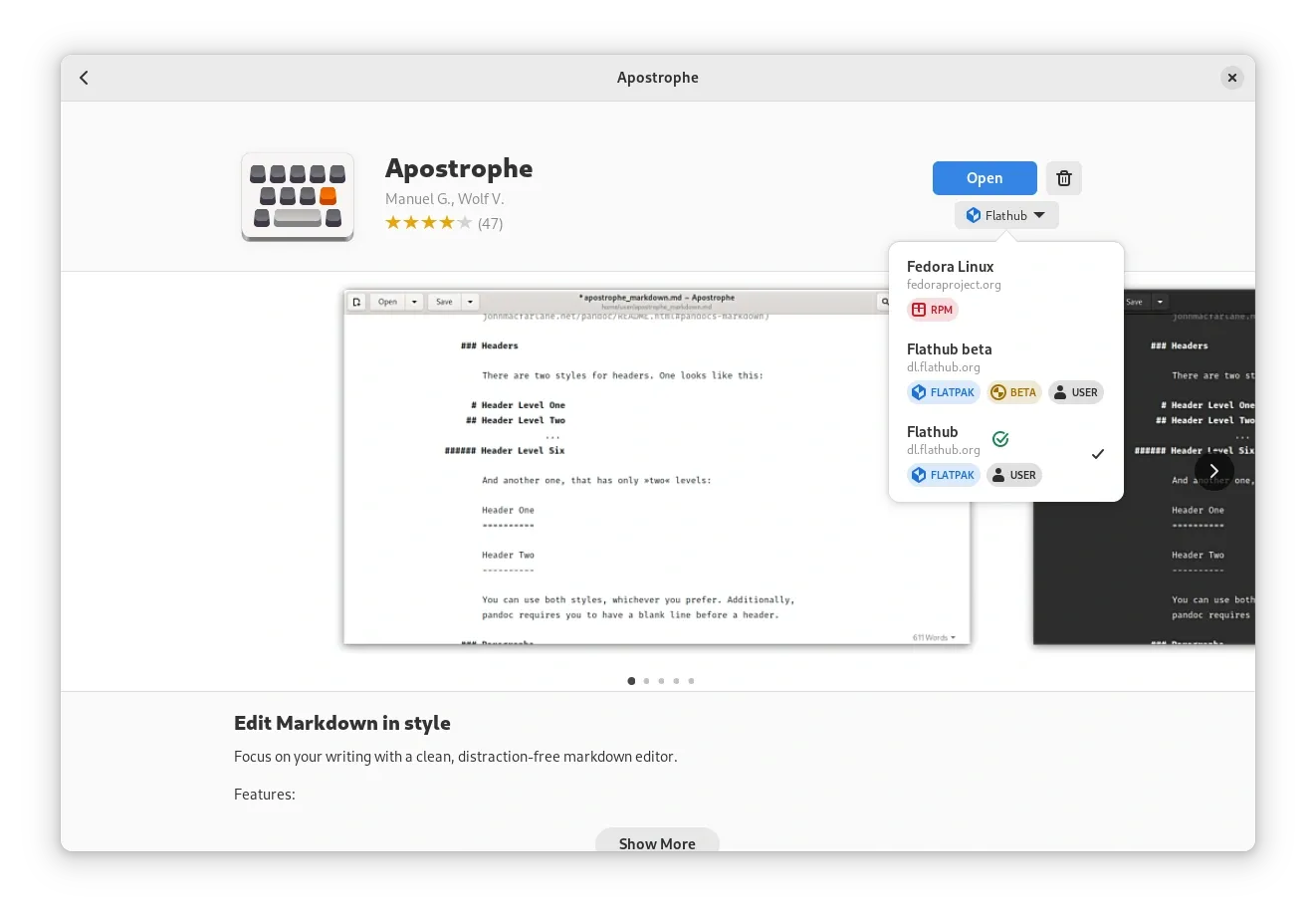
Task: Click the back arrow in the header bar
Action: click(84, 77)
